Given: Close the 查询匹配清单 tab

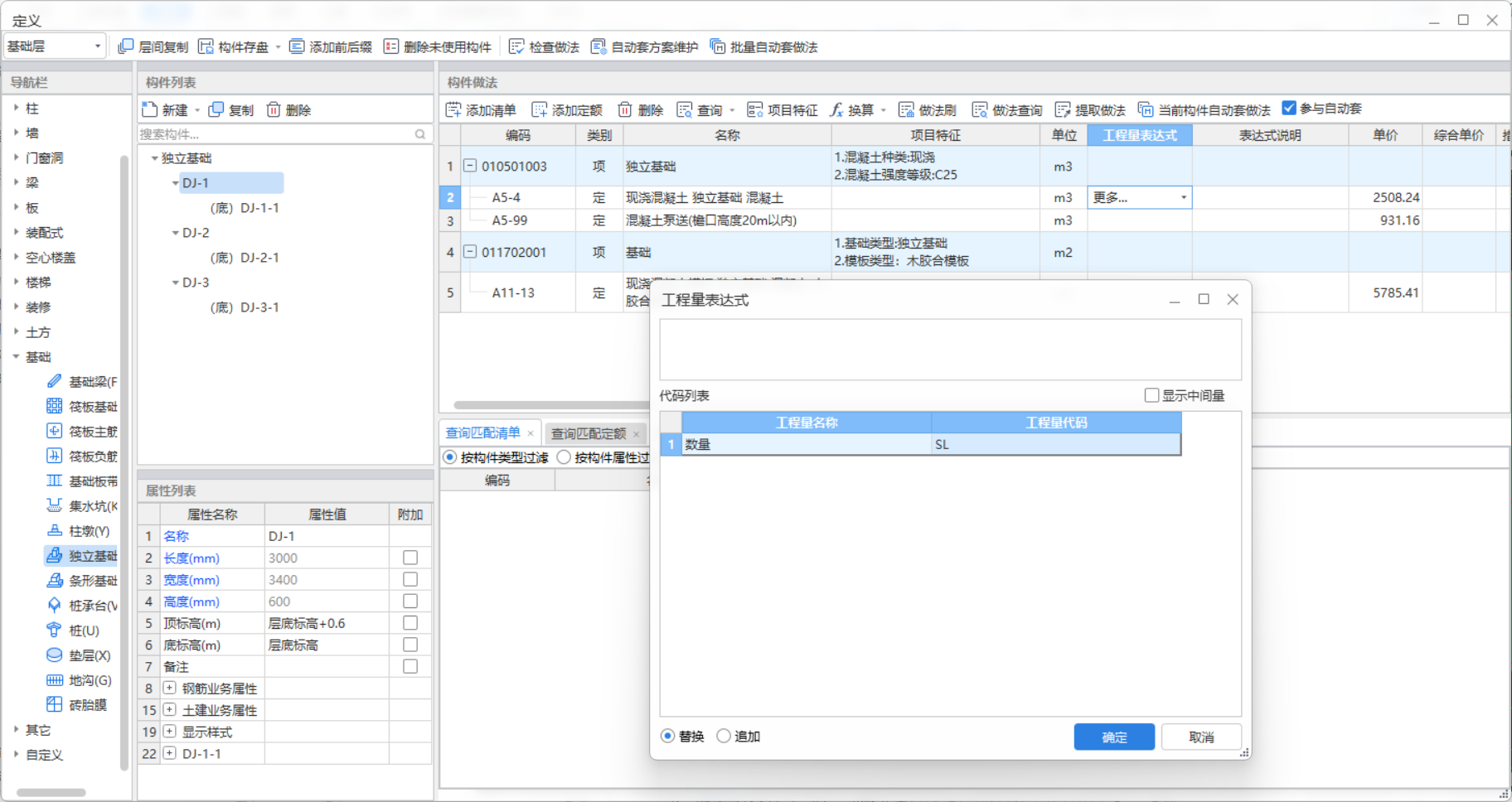Looking at the screenshot, I should point(531,433).
